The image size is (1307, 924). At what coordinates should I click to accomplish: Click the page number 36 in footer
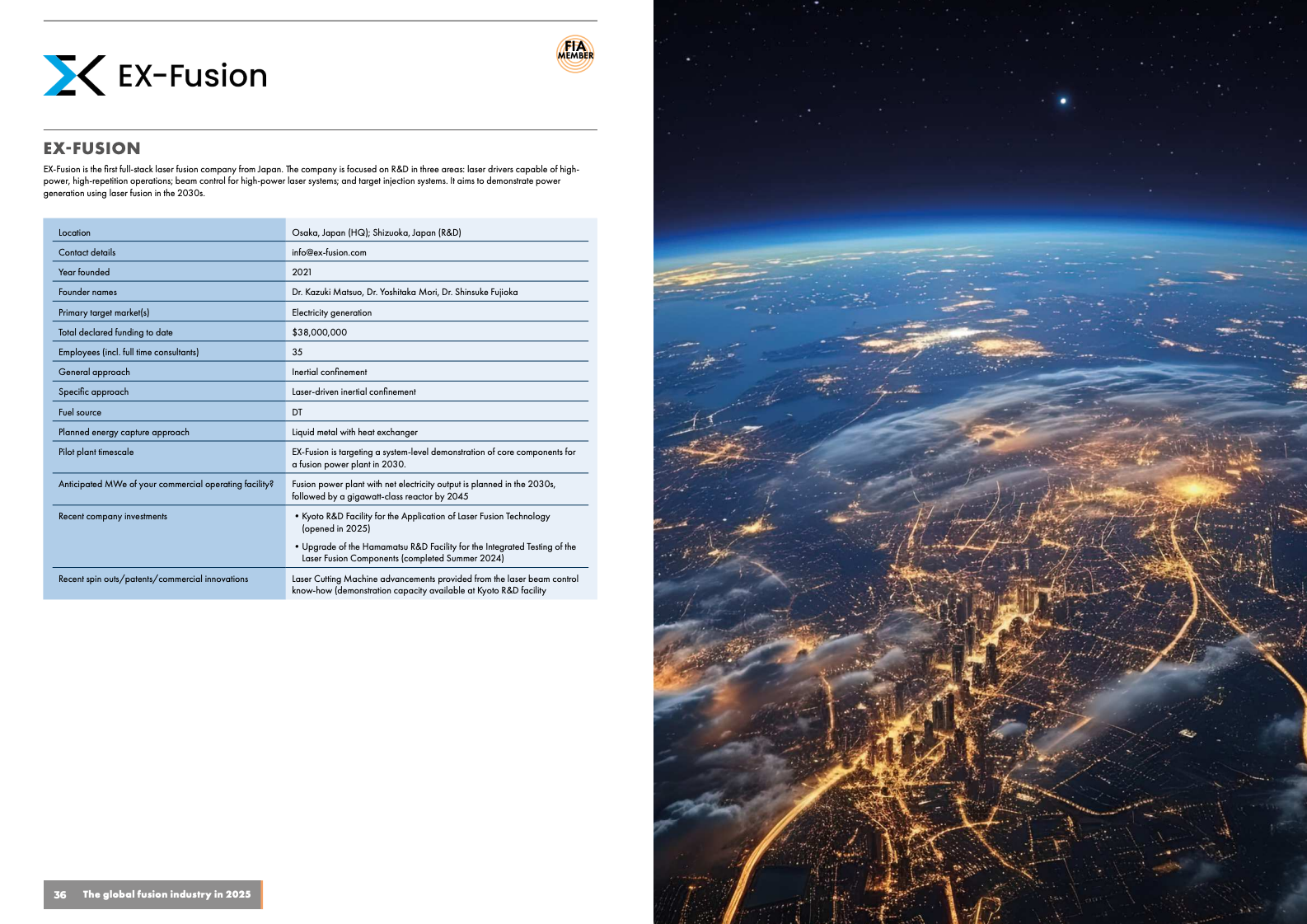60,894
